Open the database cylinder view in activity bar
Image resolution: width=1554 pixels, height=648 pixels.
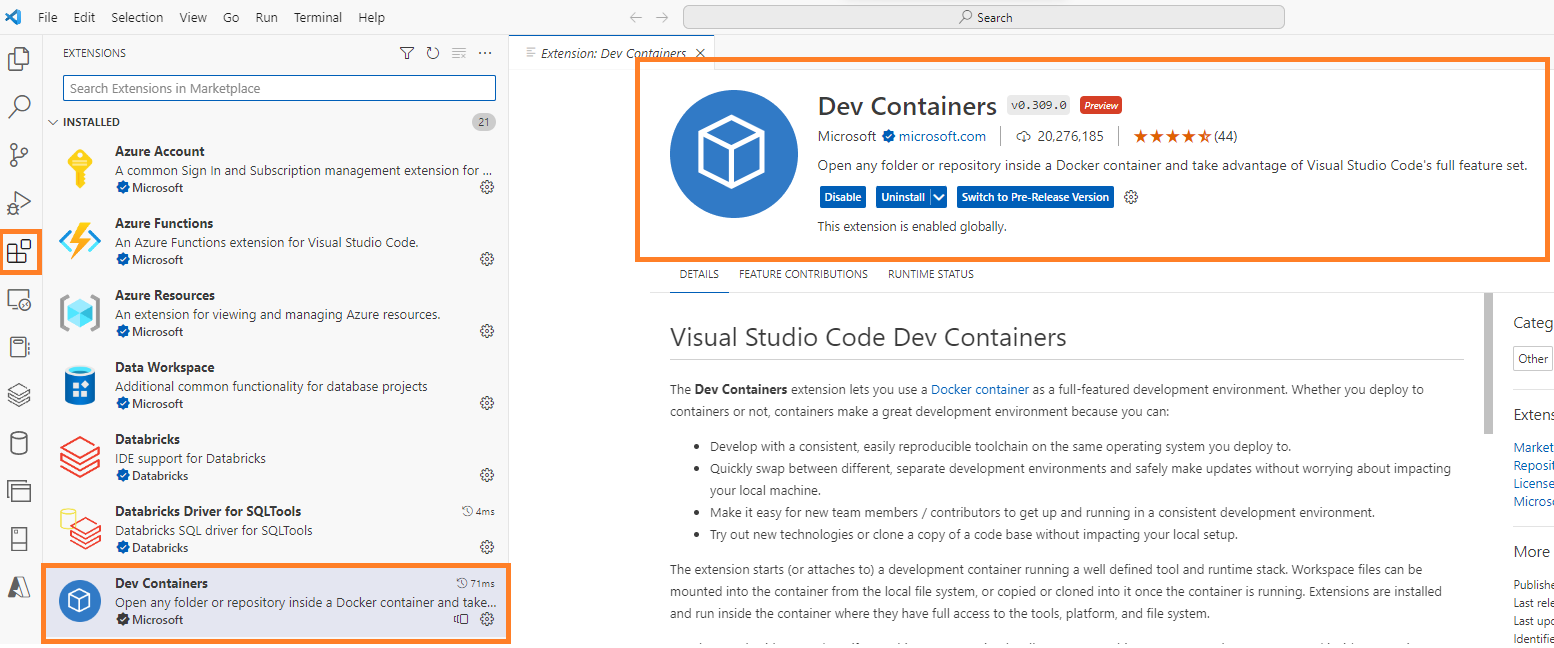pyautogui.click(x=19, y=443)
